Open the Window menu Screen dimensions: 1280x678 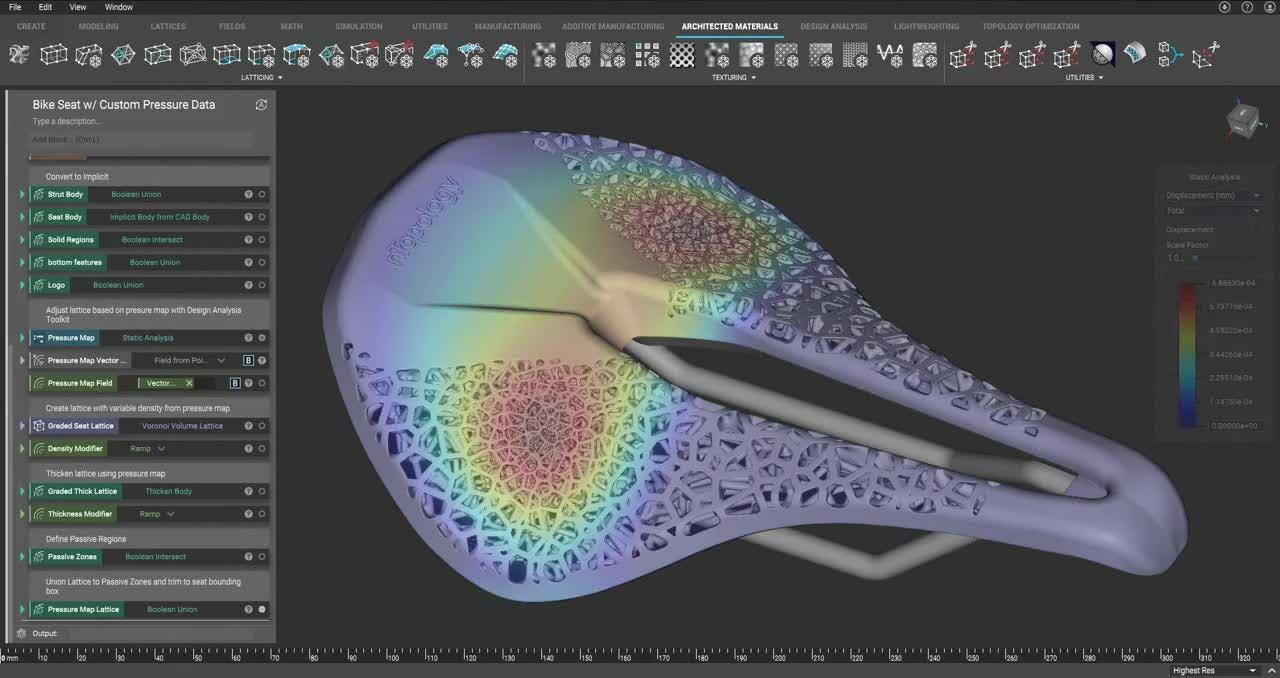tap(118, 7)
